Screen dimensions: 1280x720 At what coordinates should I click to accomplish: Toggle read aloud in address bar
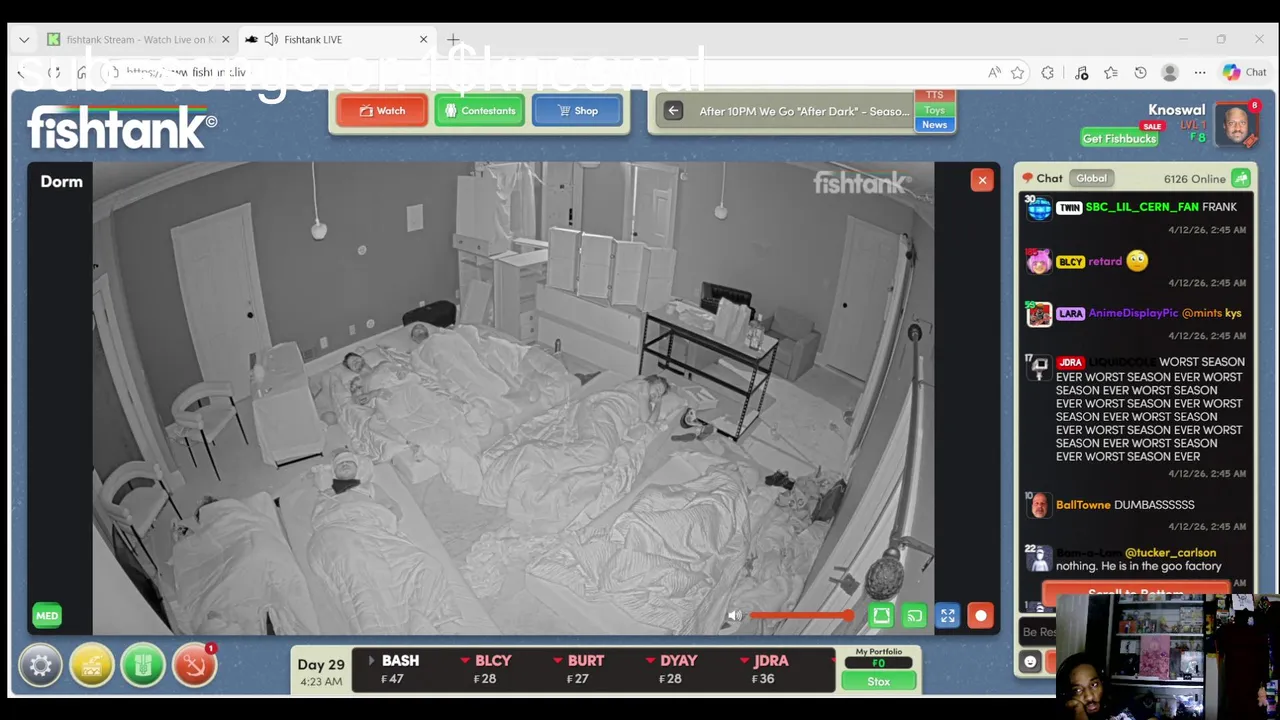(x=994, y=72)
